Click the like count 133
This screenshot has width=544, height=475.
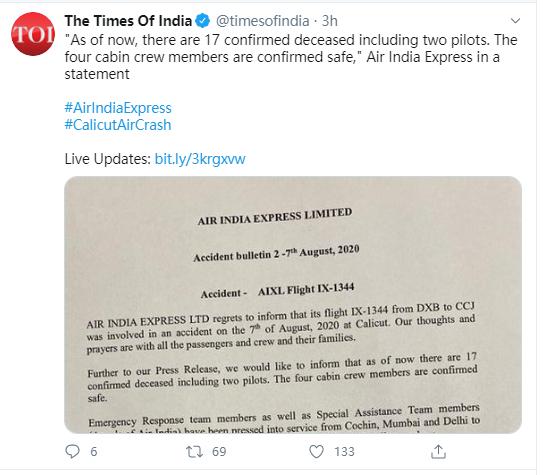point(344,452)
